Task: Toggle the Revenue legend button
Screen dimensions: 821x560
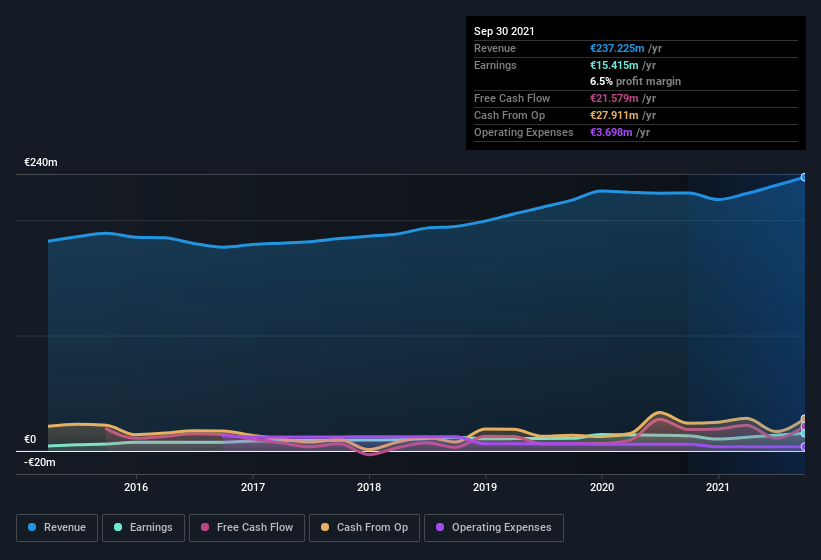Action: pyautogui.click(x=57, y=528)
